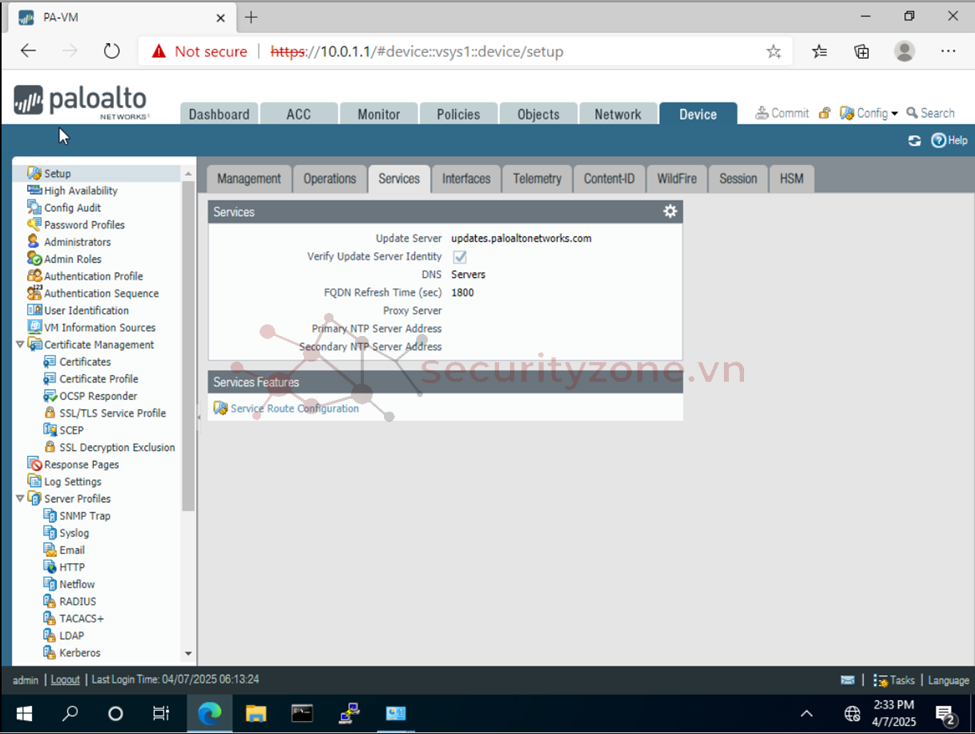Image resolution: width=975 pixels, height=734 pixels.
Task: Click the Administrators icon
Action: (x=34, y=241)
